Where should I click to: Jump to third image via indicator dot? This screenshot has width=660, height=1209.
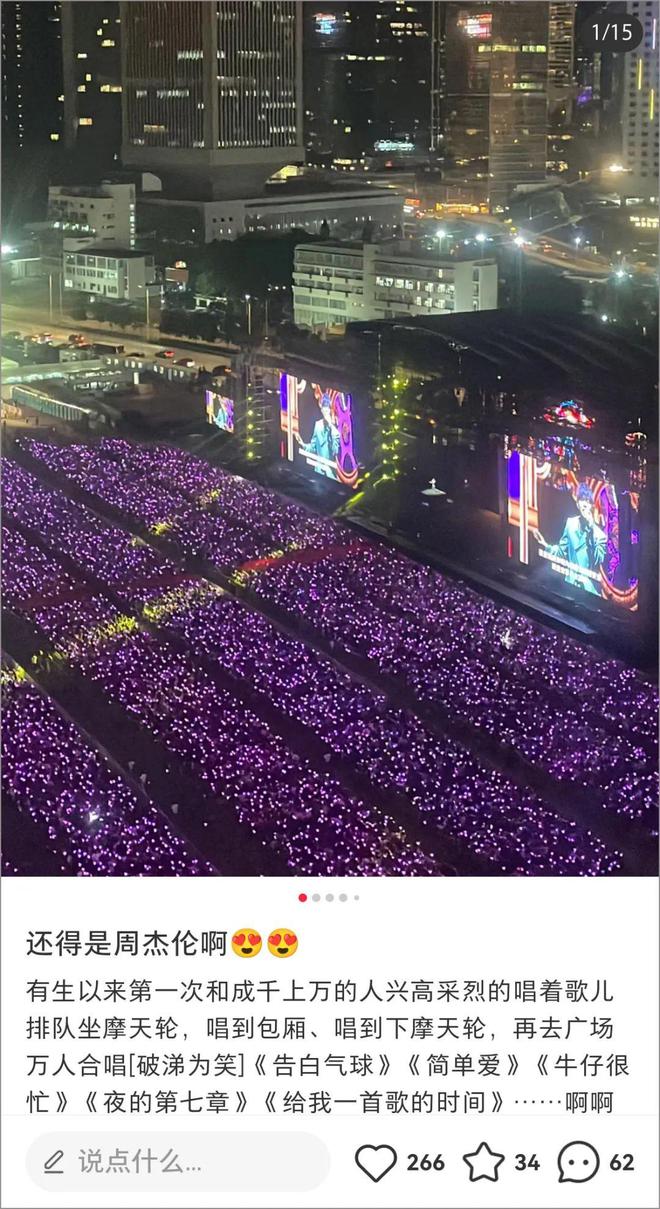point(330,897)
